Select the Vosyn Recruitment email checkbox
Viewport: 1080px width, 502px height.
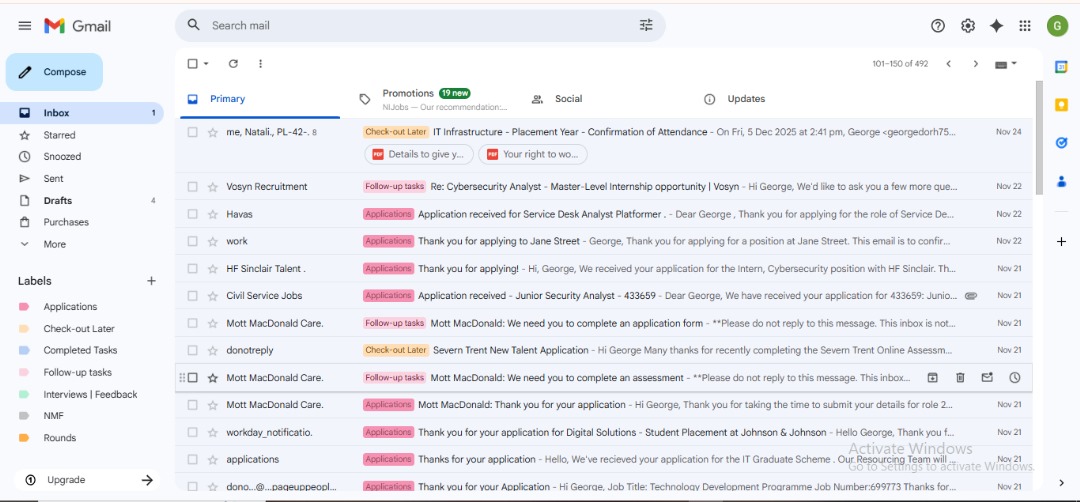[x=193, y=187]
